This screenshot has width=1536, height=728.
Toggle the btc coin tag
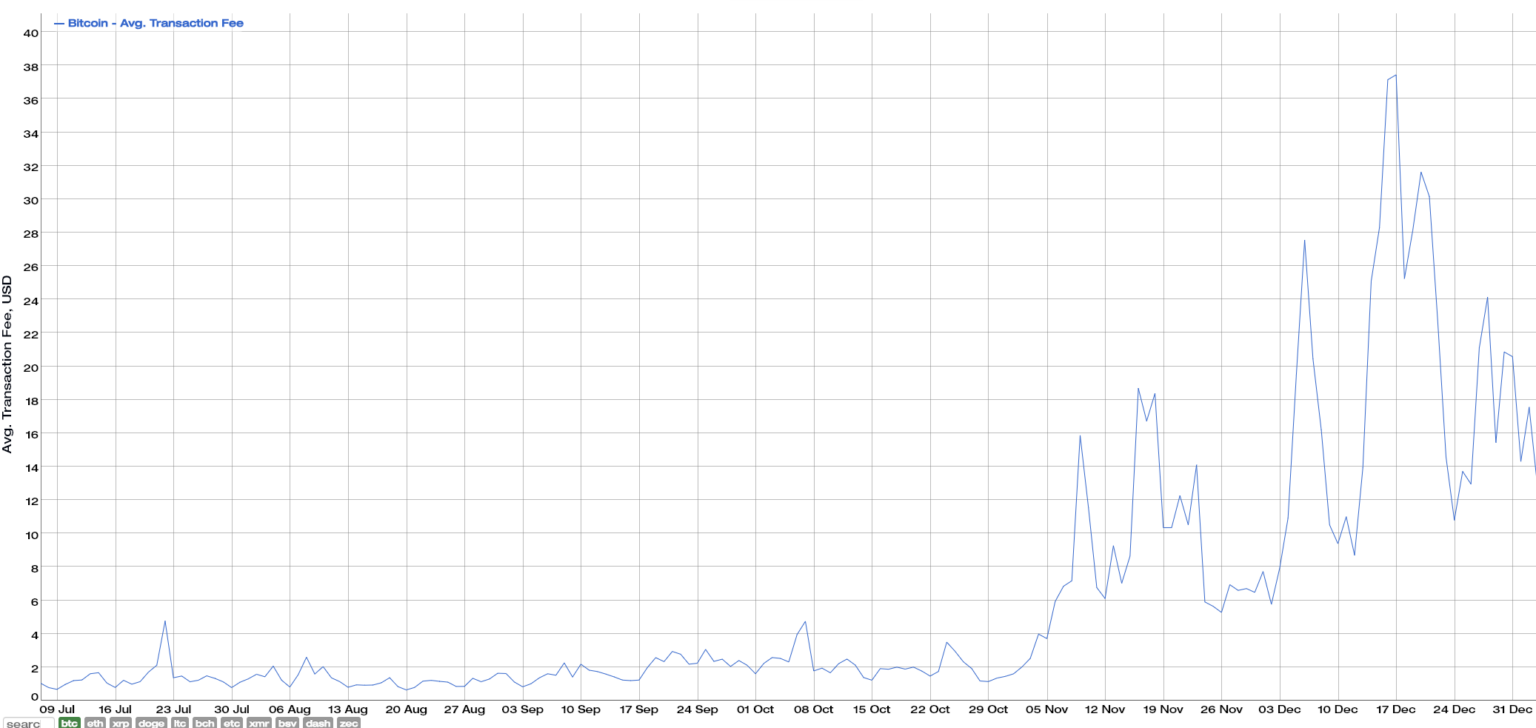69,722
